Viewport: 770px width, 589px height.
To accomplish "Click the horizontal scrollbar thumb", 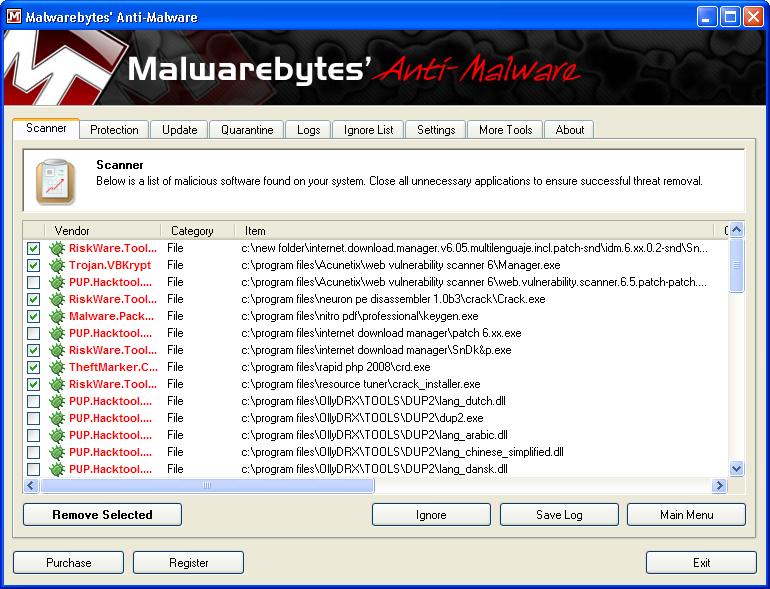I will 207,486.
